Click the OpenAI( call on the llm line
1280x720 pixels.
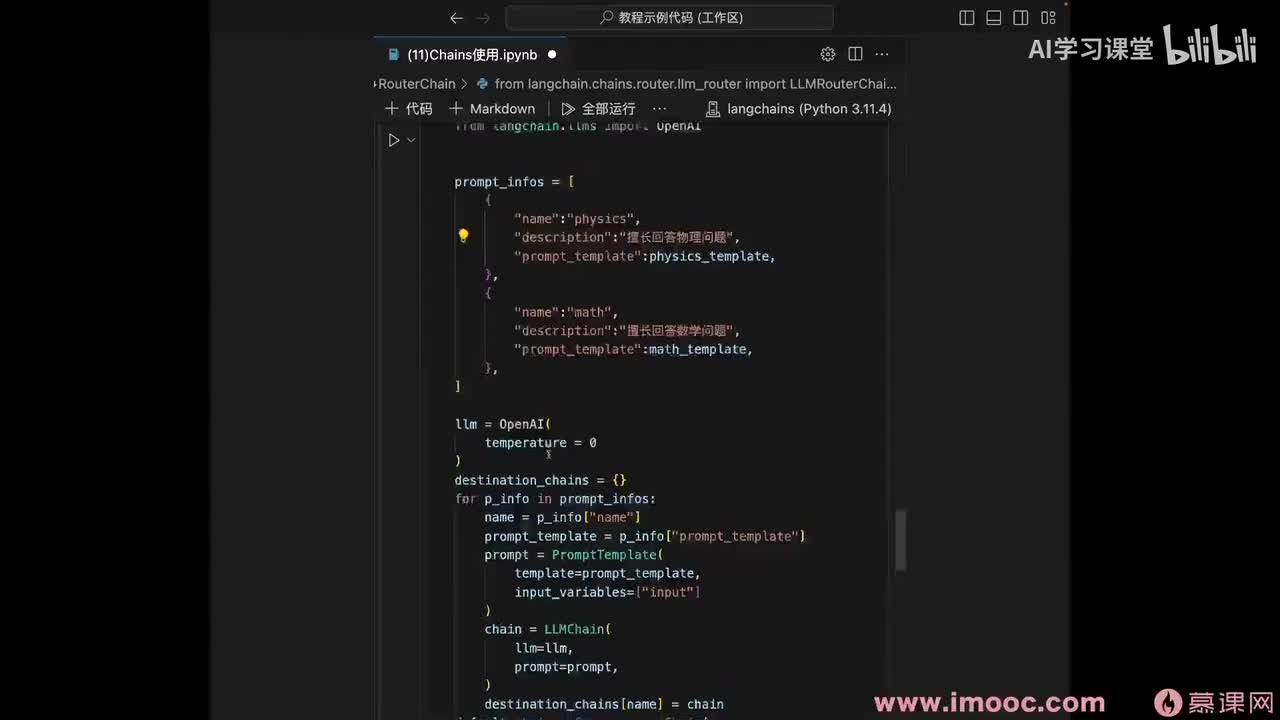525,424
